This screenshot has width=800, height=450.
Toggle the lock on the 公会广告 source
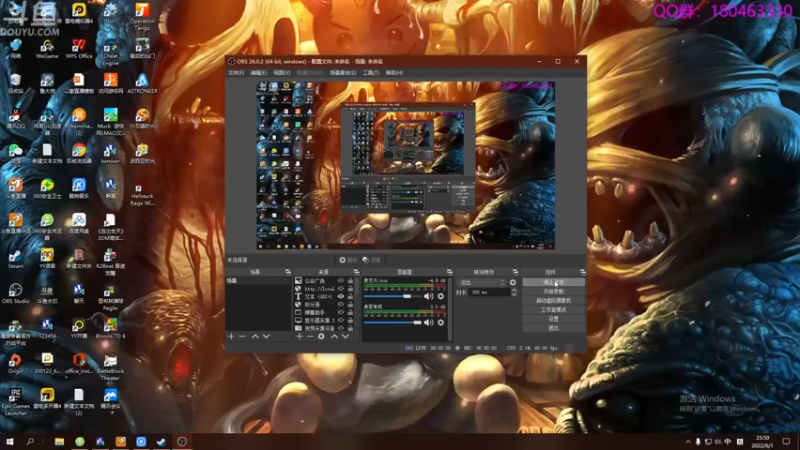pyautogui.click(x=350, y=281)
